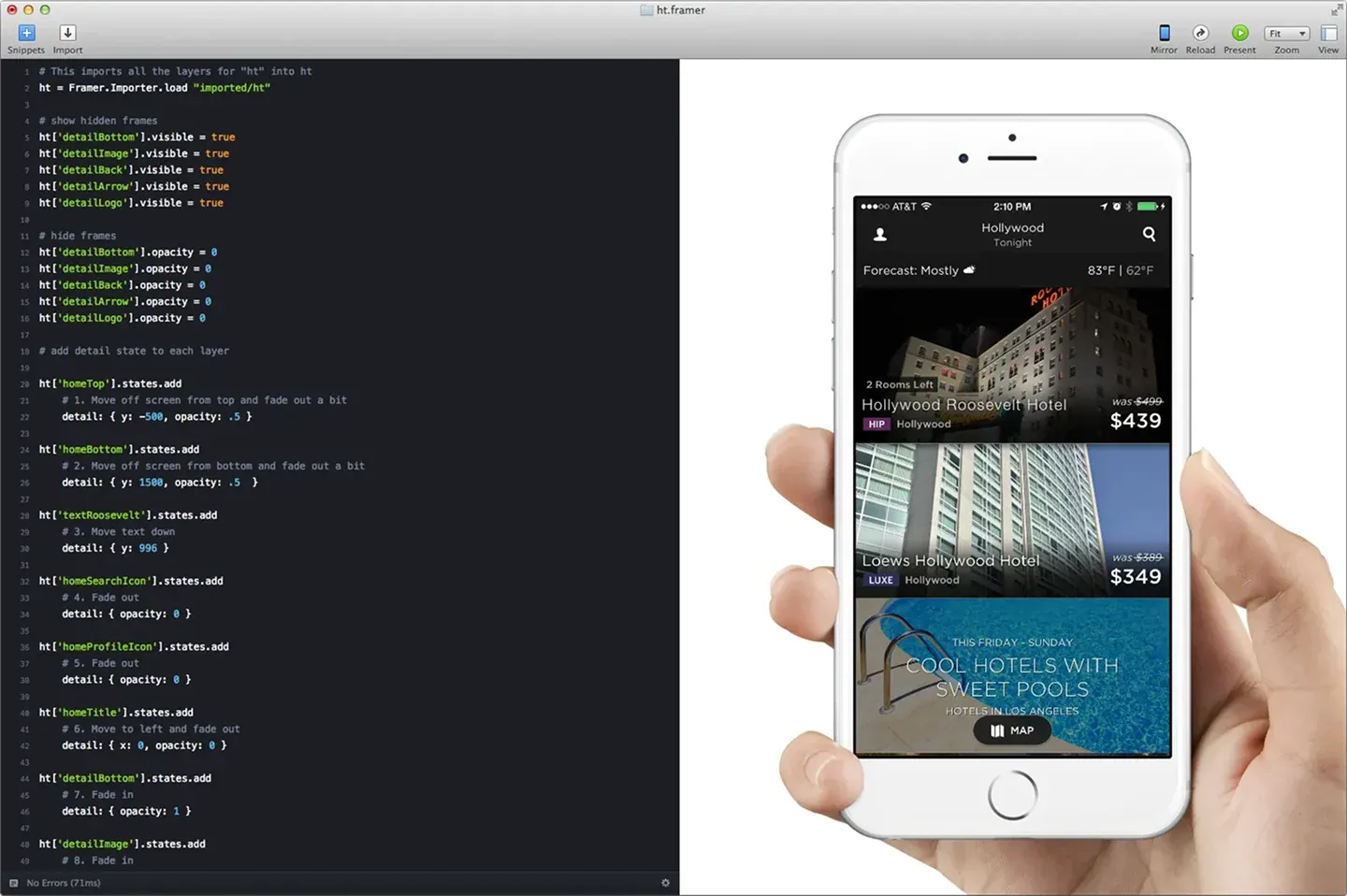Screen dimensions: 1347x896
Task: Tap the 83°F | 62°F temperature text
Action: click(x=1121, y=270)
